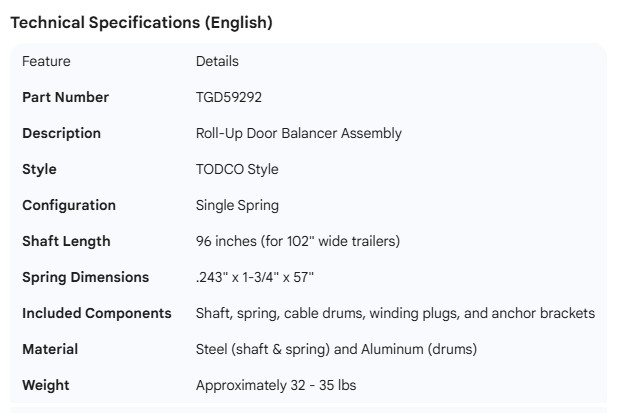Select the Material row label
The image size is (619, 413).
(50, 349)
